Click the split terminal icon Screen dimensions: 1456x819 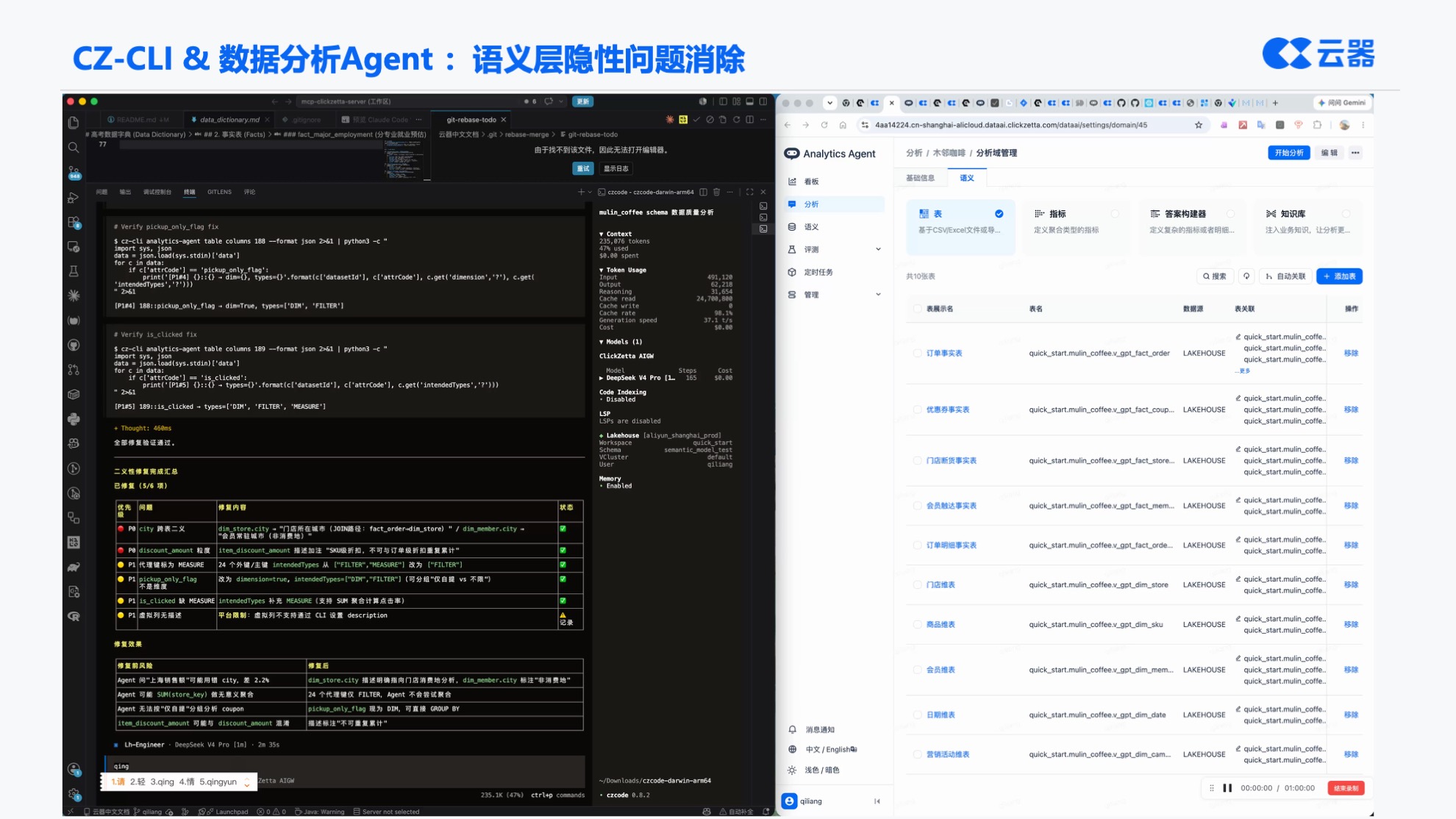703,192
